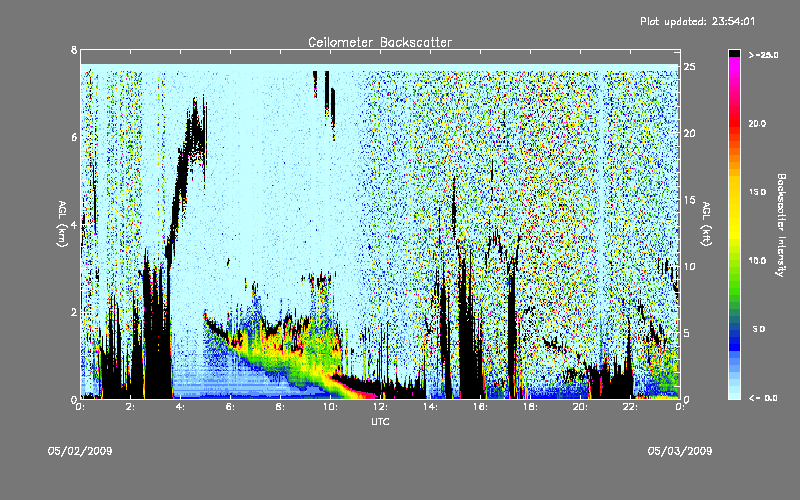Viewport: 800px width, 500px height.
Task: Pick the red band of the colorbar
Action: 734,124
